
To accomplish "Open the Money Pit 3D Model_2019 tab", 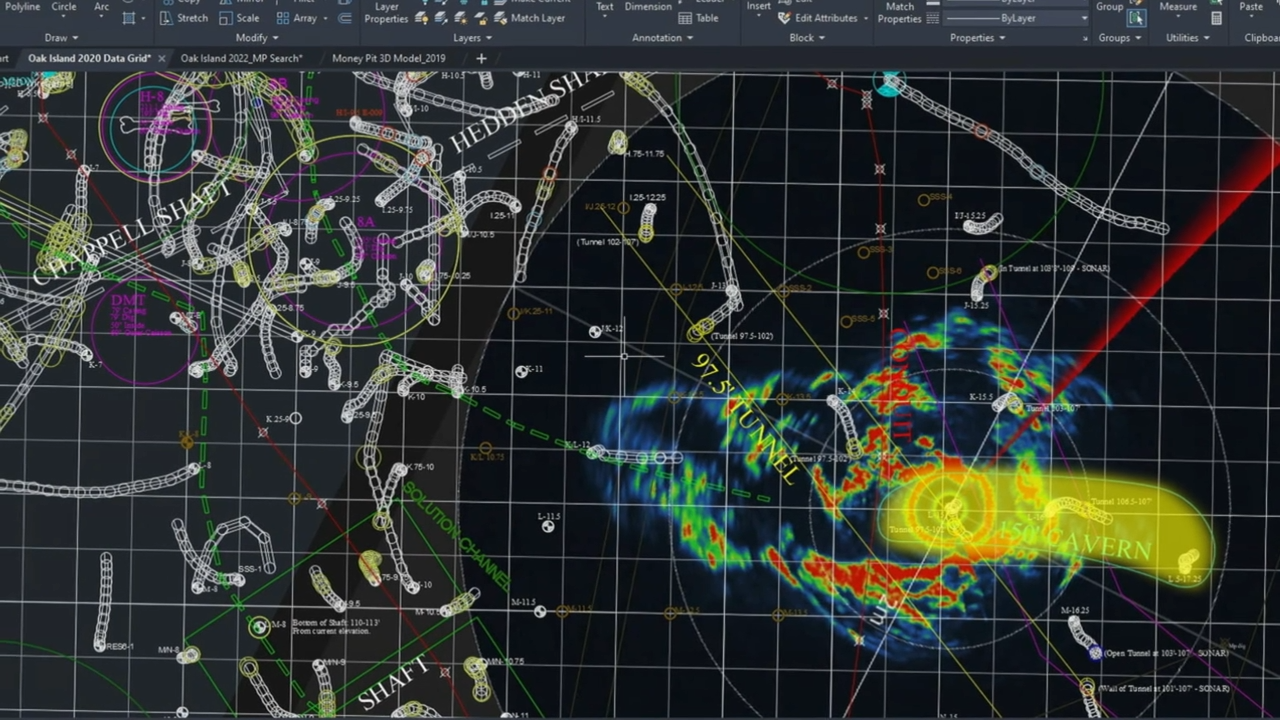I will (388, 58).
